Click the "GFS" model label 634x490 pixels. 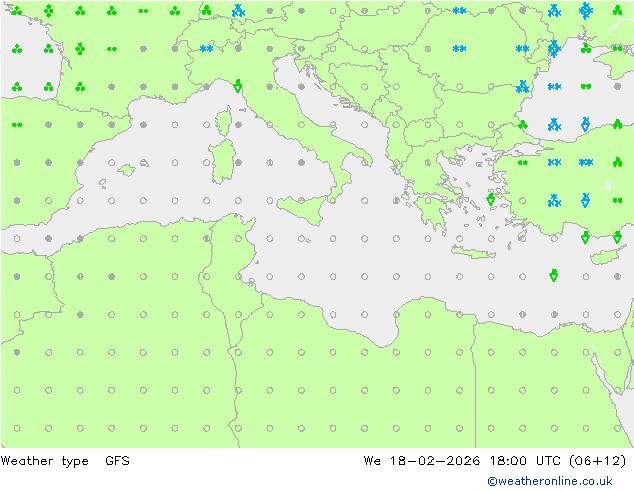tap(117, 460)
